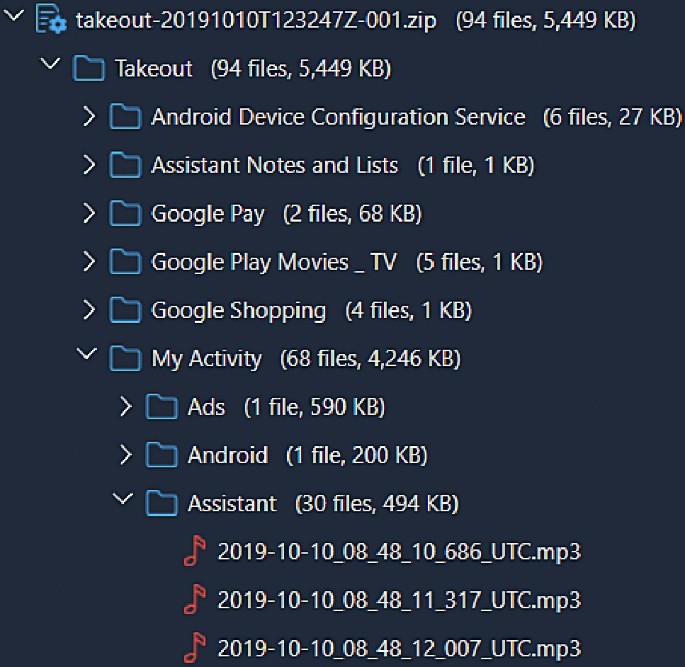Select the My Activity folder label

206,359
